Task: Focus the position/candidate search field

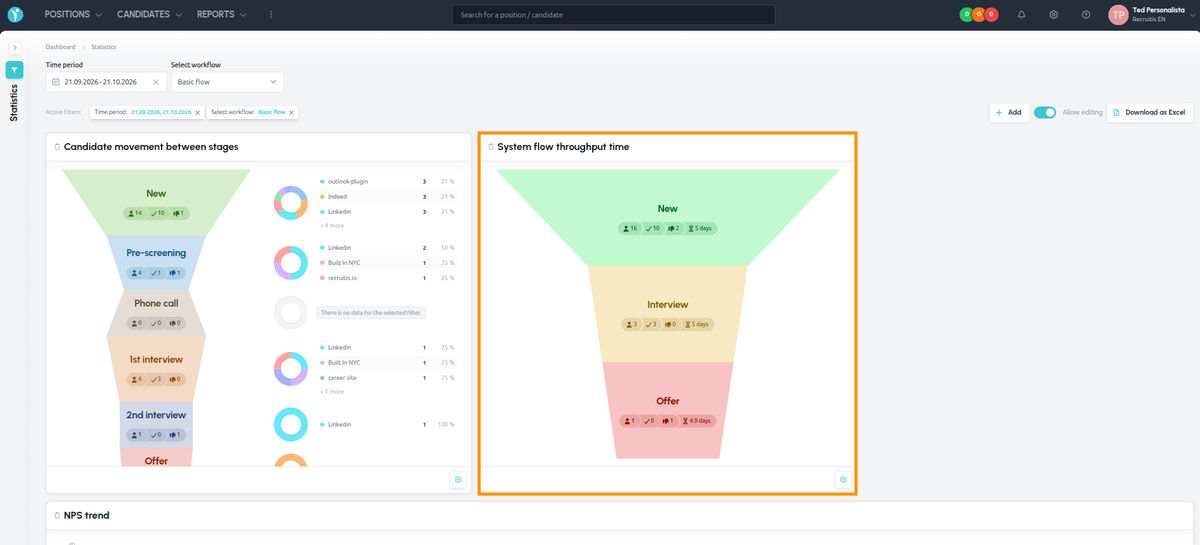Action: 613,15
